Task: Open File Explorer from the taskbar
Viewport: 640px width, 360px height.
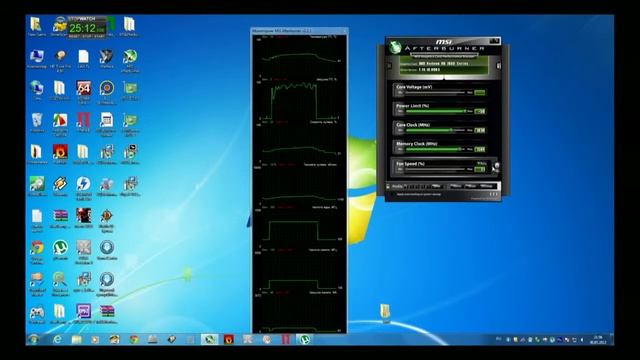Action: coord(76,339)
